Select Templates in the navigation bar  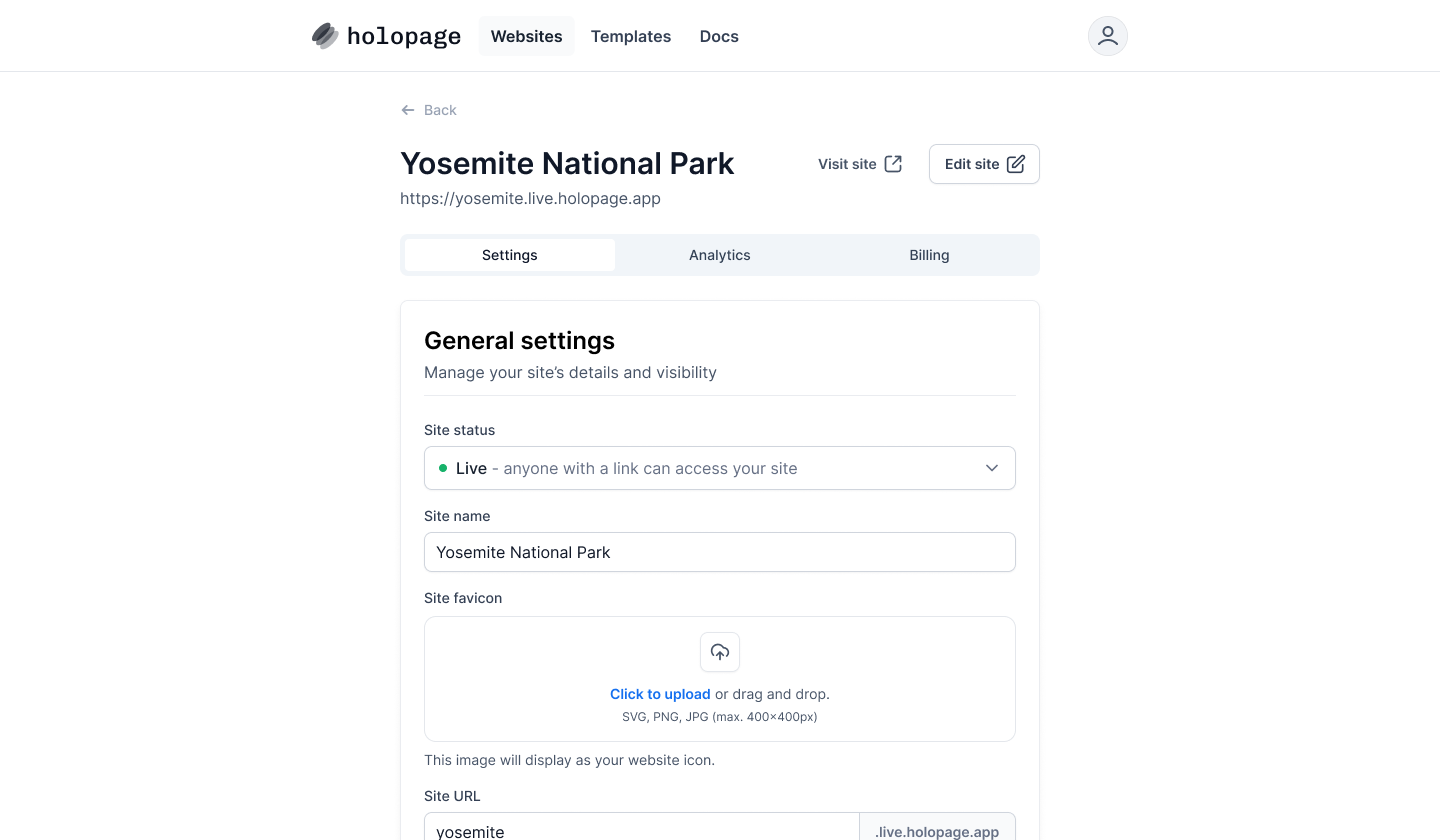pyautogui.click(x=631, y=36)
